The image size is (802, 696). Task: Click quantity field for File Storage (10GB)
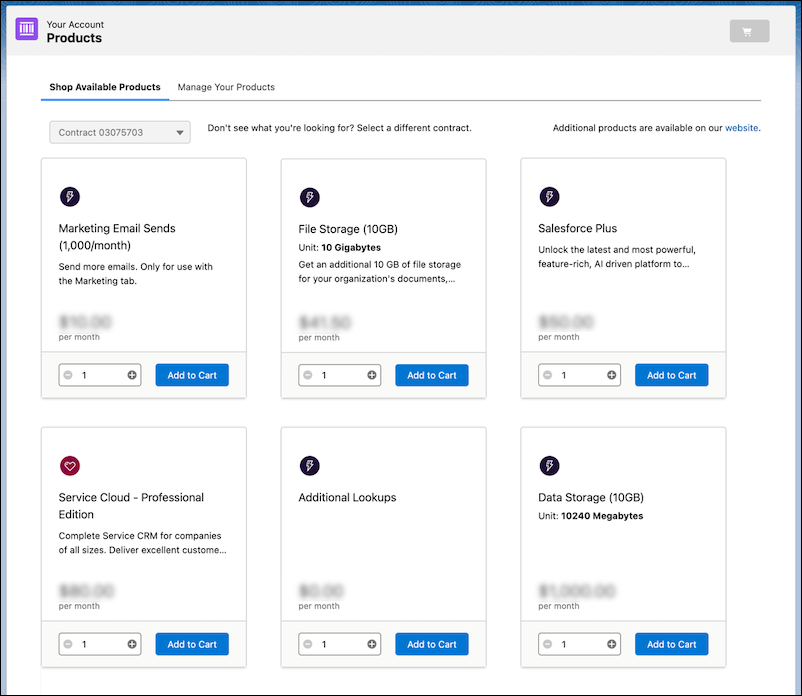(x=340, y=375)
